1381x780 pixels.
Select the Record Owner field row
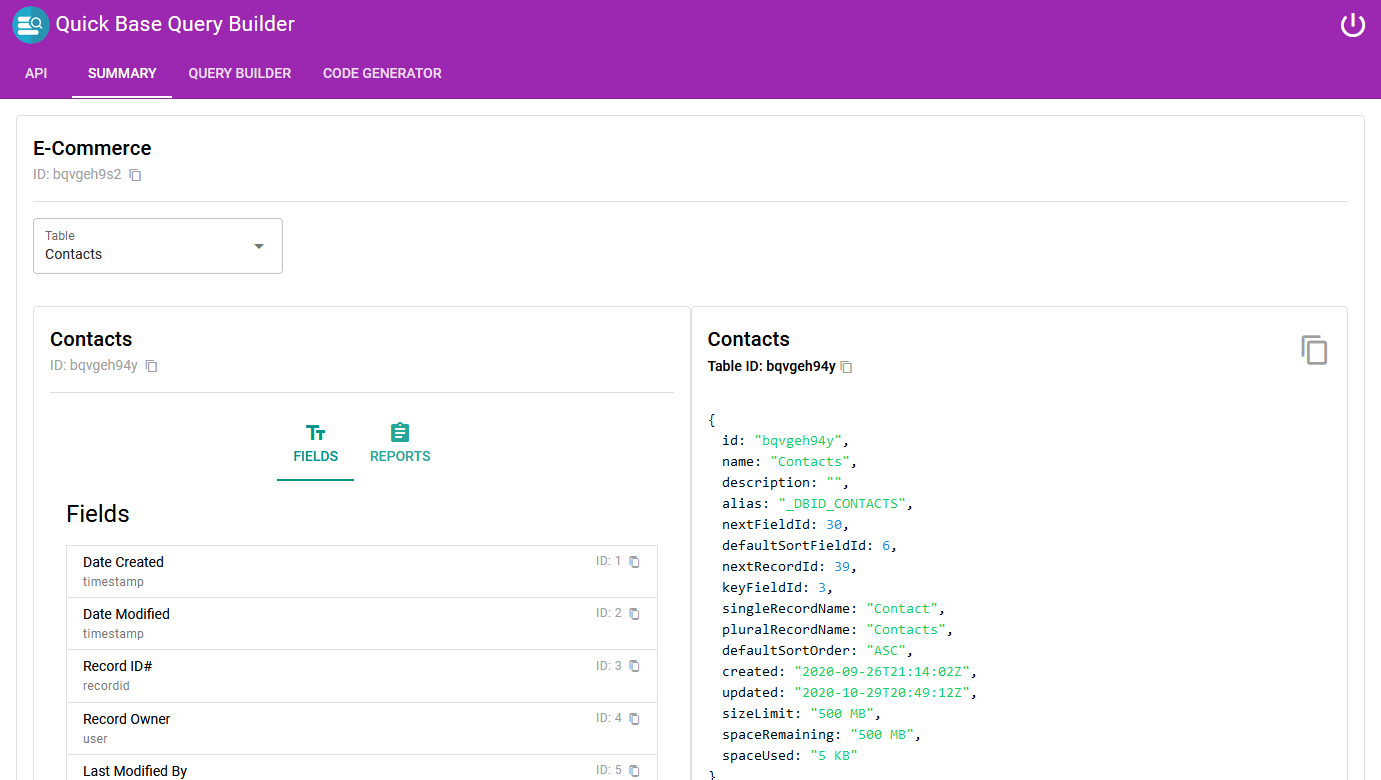(x=362, y=728)
